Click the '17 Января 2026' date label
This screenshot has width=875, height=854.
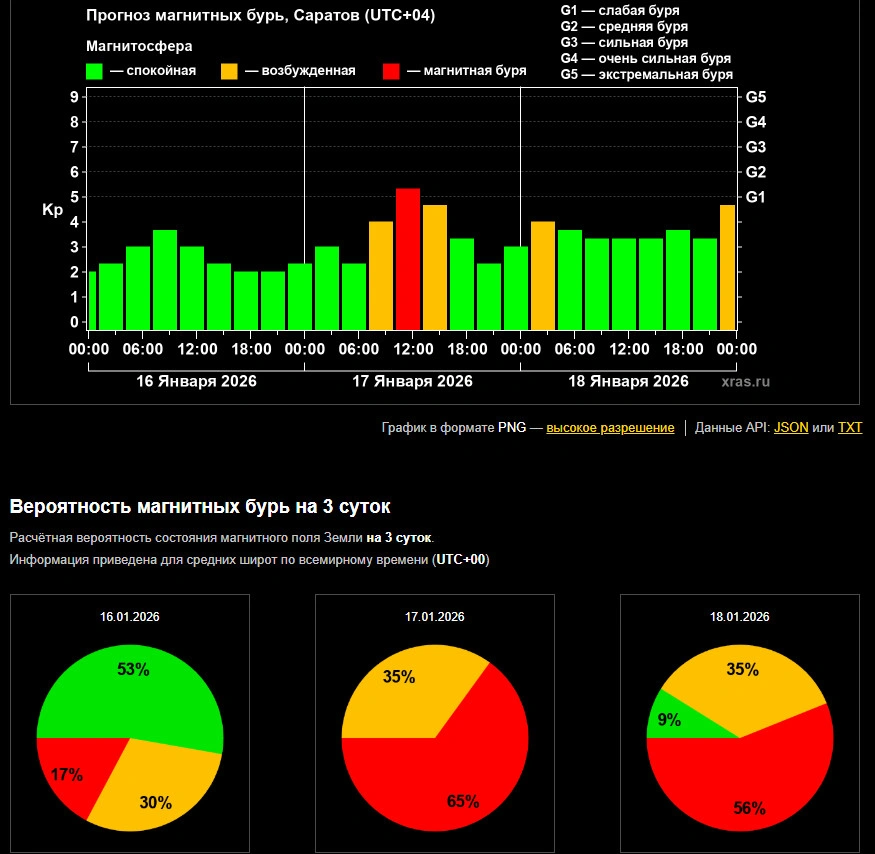pos(412,382)
